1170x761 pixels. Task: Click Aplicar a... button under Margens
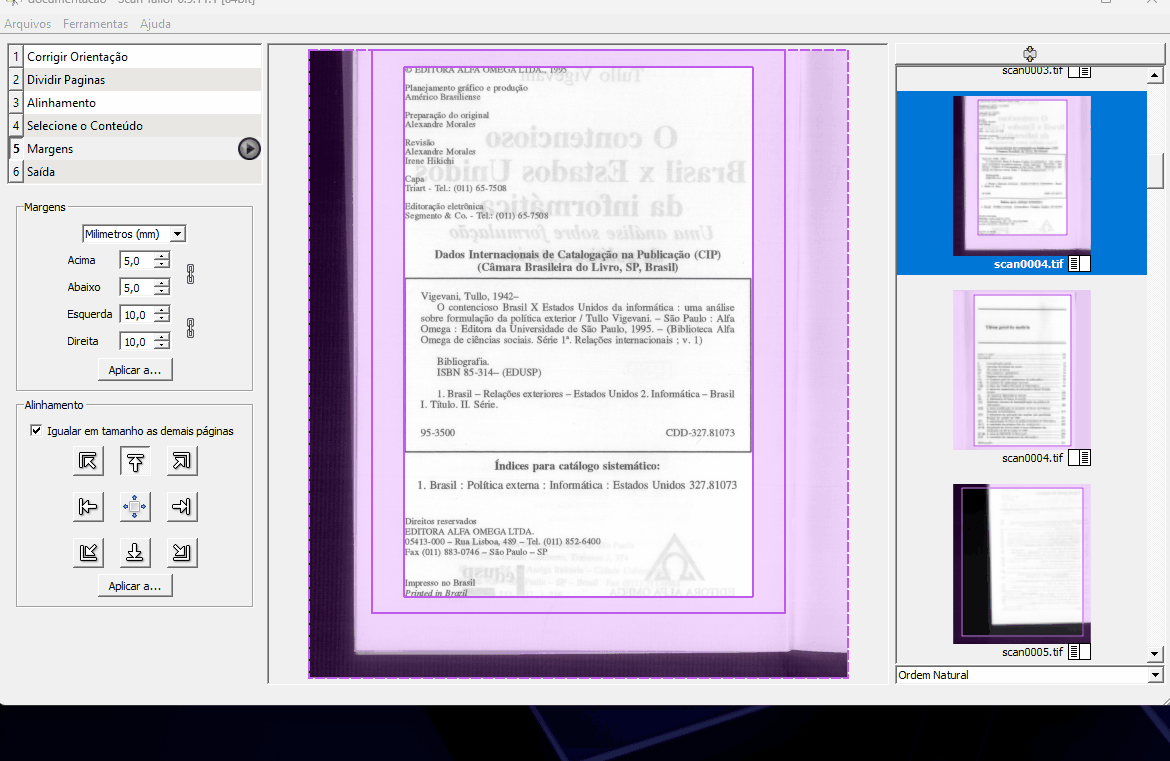tap(135, 370)
